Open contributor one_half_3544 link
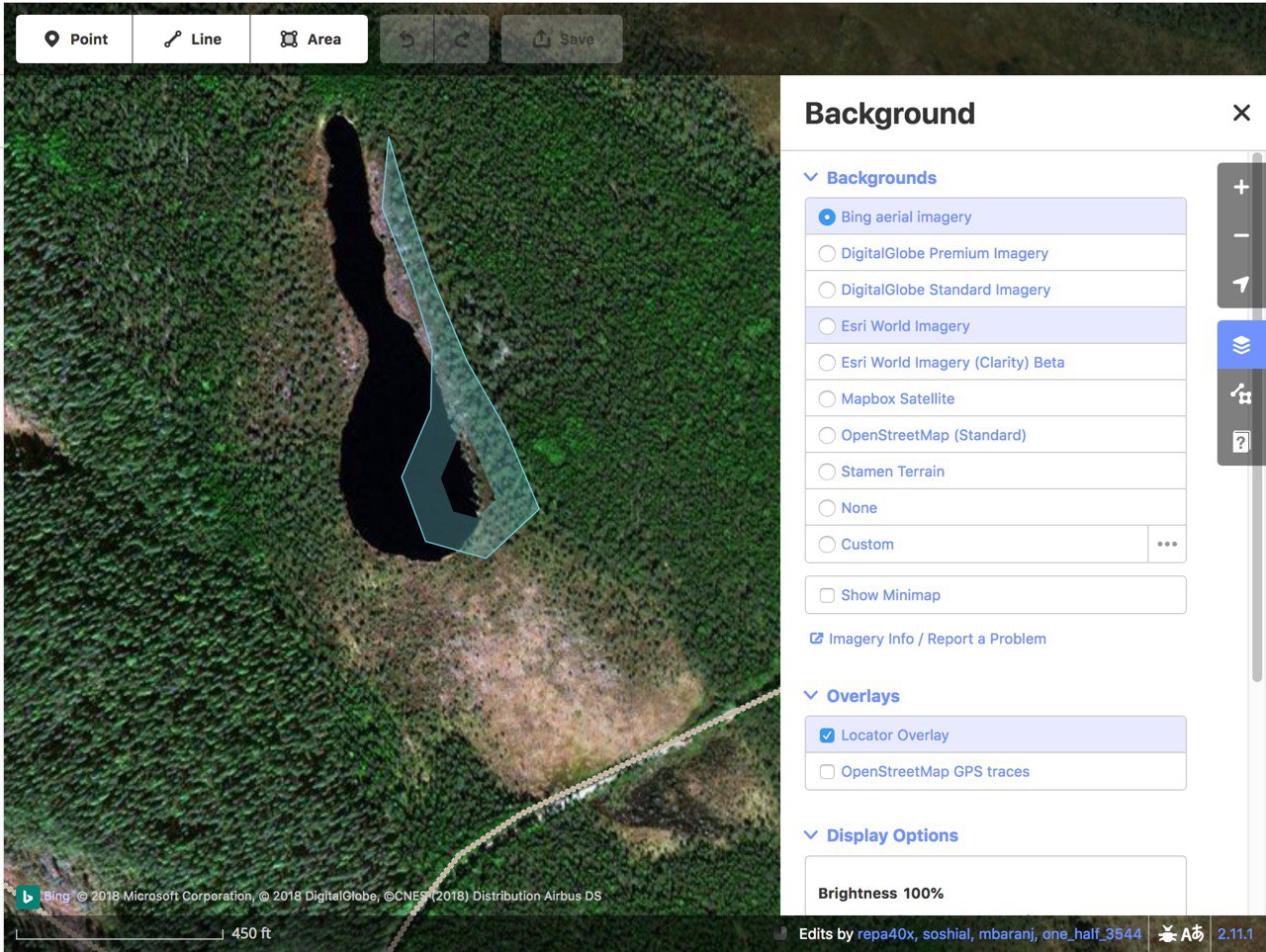This screenshot has width=1266, height=952. (x=1092, y=933)
